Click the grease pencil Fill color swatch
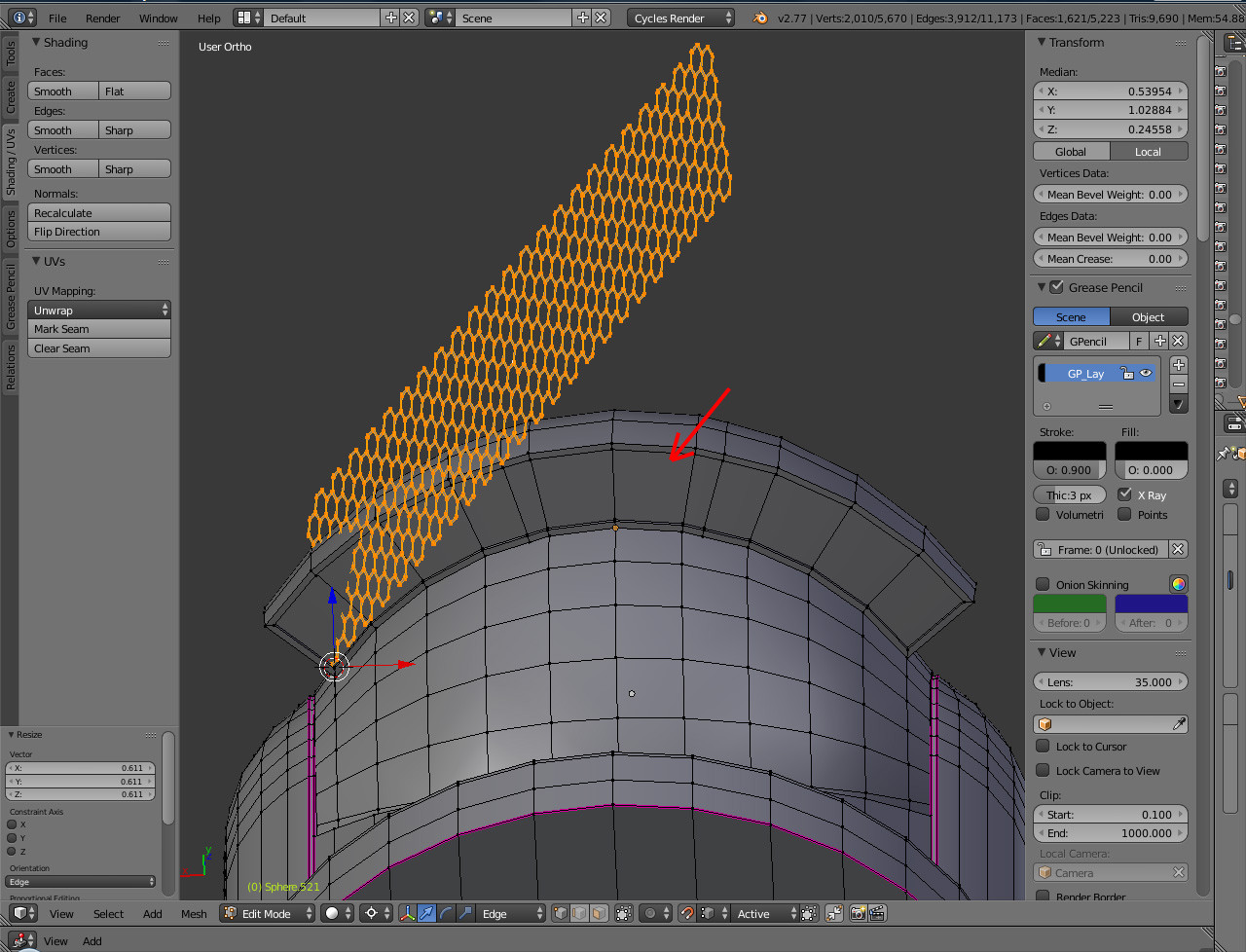1246x952 pixels. 1151,452
